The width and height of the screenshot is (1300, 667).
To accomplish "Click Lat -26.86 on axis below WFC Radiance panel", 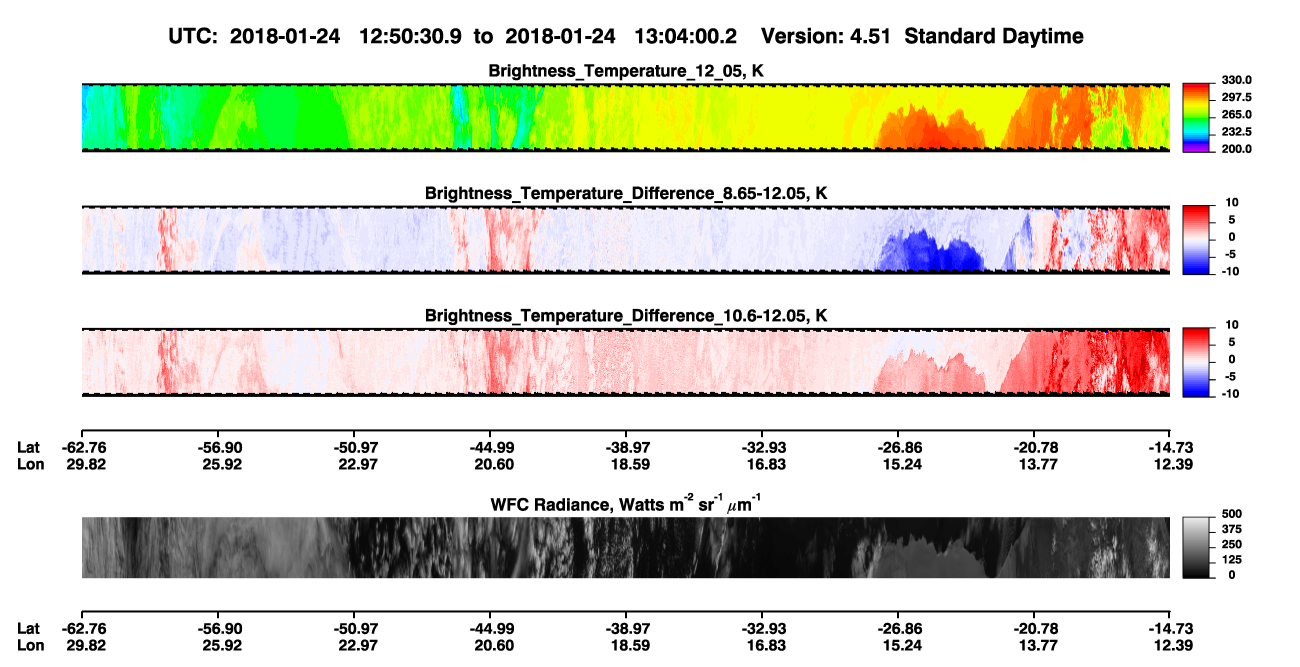I will (899, 629).
